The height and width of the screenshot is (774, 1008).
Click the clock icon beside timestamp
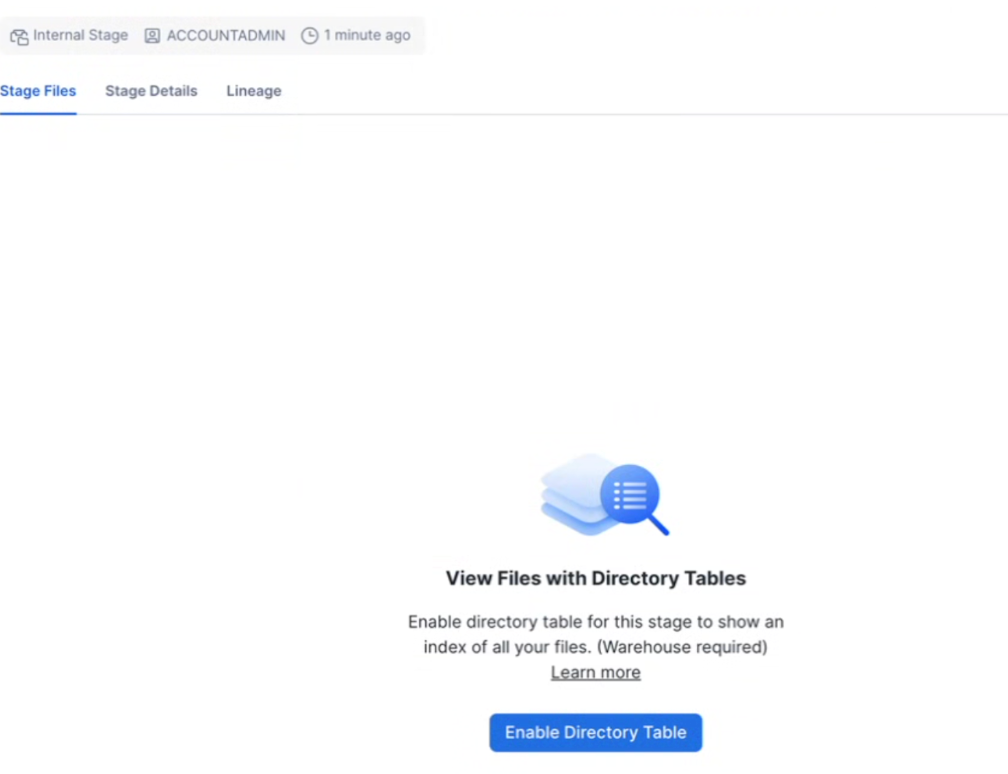tap(310, 36)
